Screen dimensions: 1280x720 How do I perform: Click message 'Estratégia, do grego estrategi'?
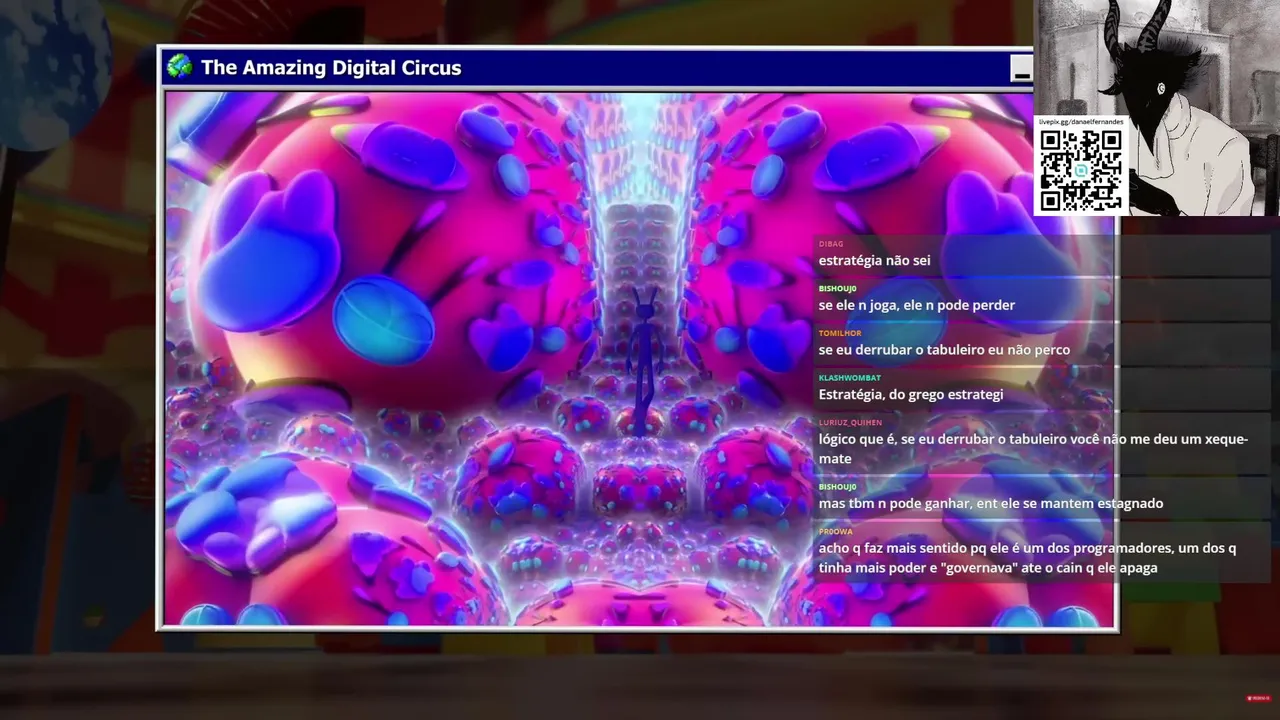(911, 394)
